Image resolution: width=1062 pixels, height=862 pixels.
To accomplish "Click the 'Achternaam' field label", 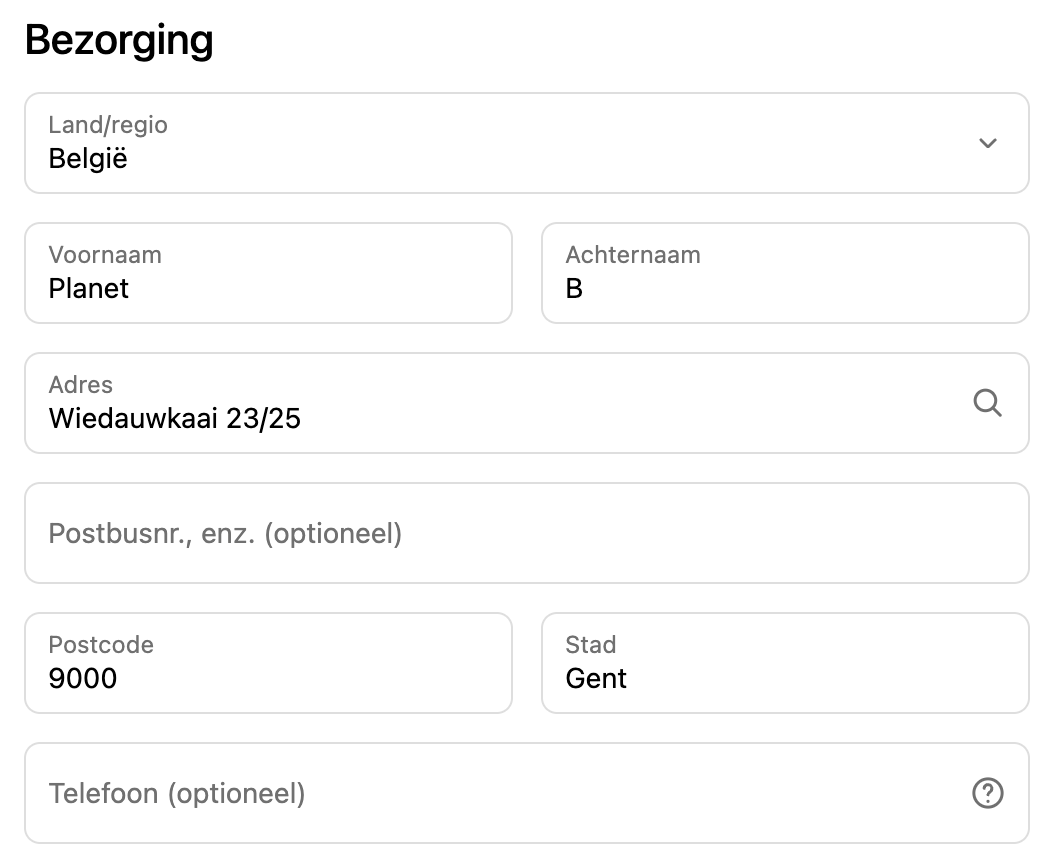I will (x=633, y=255).
